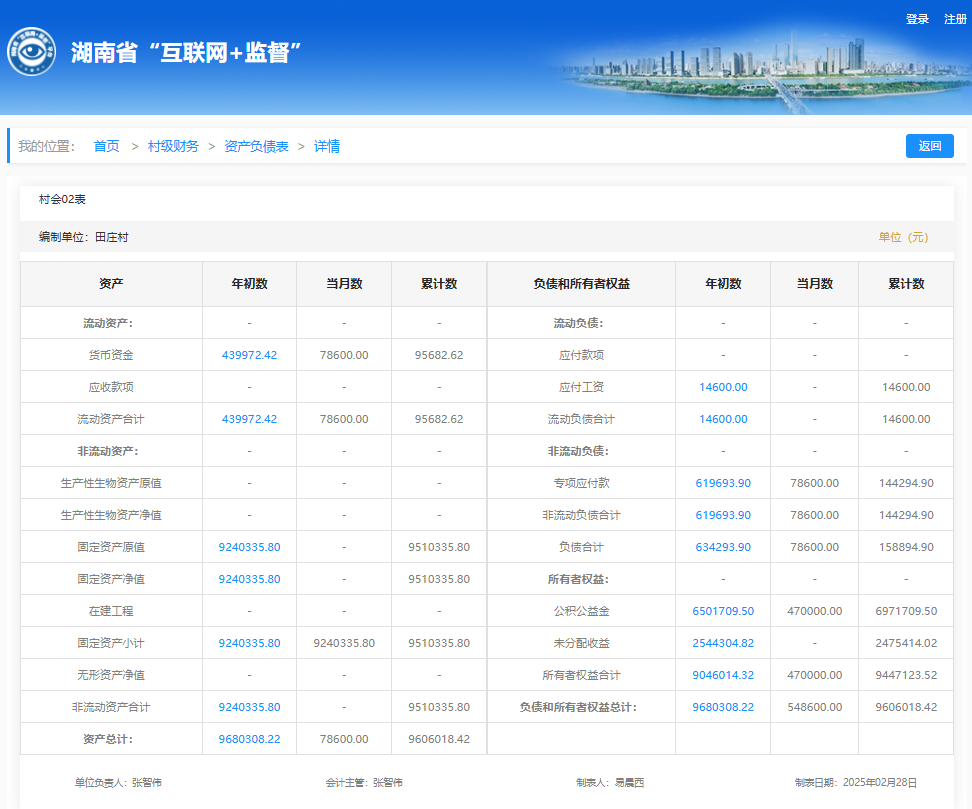Click the 资产 column header

pyautogui.click(x=111, y=284)
